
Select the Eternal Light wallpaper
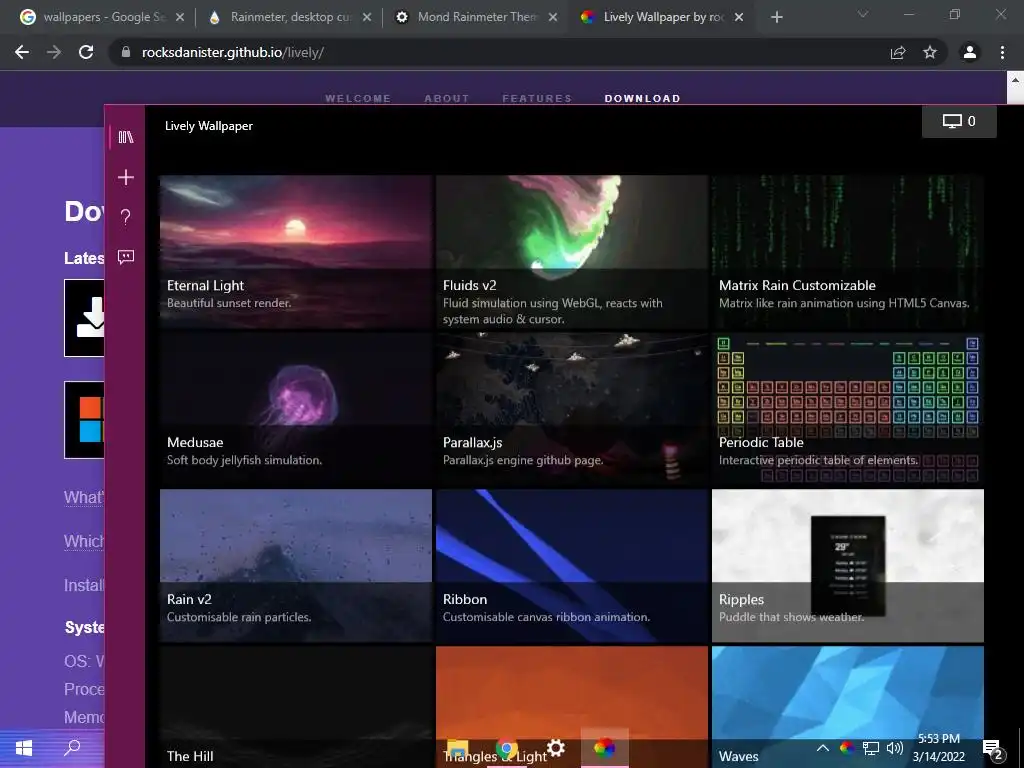(x=296, y=251)
